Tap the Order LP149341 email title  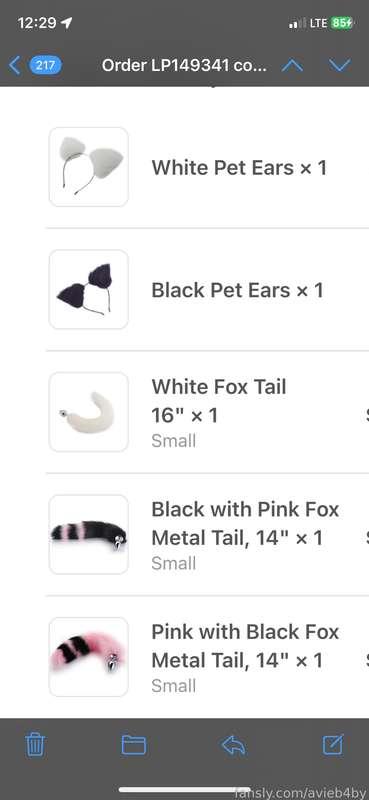point(184,65)
